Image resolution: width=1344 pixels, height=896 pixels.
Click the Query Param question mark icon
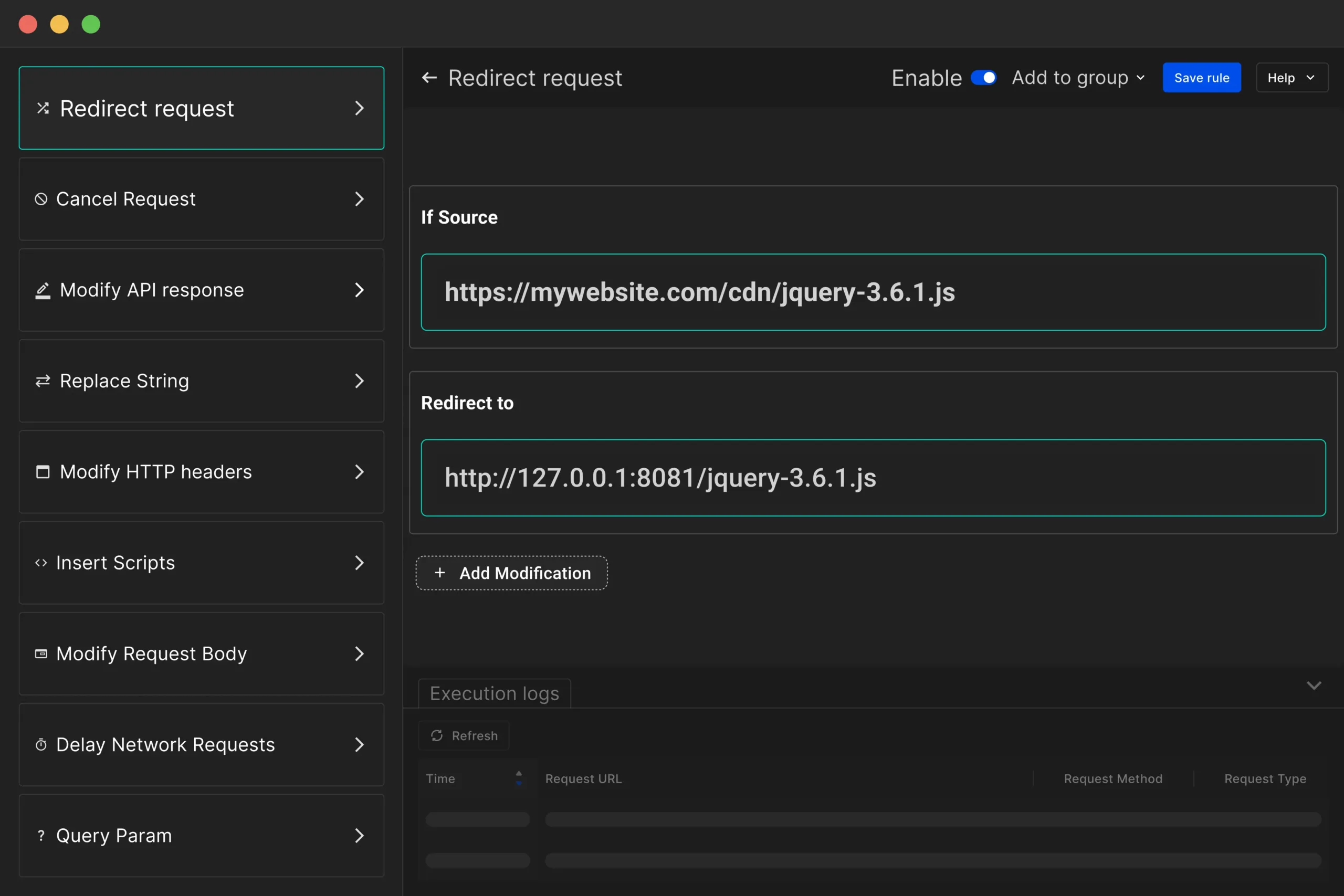[41, 836]
